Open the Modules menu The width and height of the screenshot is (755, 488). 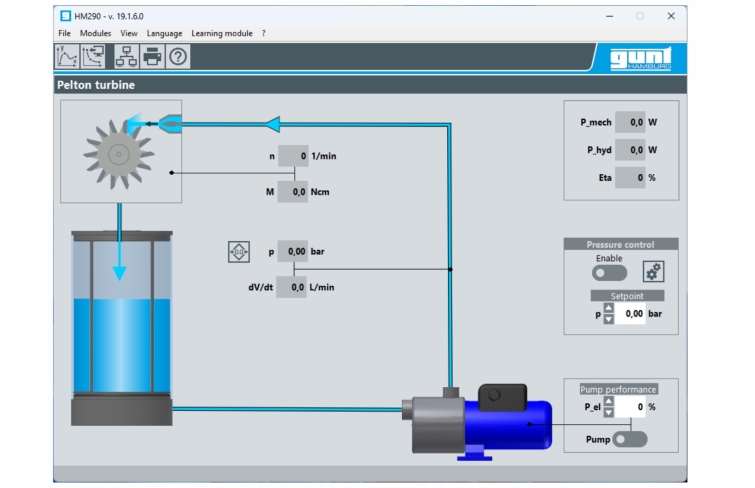pos(95,33)
